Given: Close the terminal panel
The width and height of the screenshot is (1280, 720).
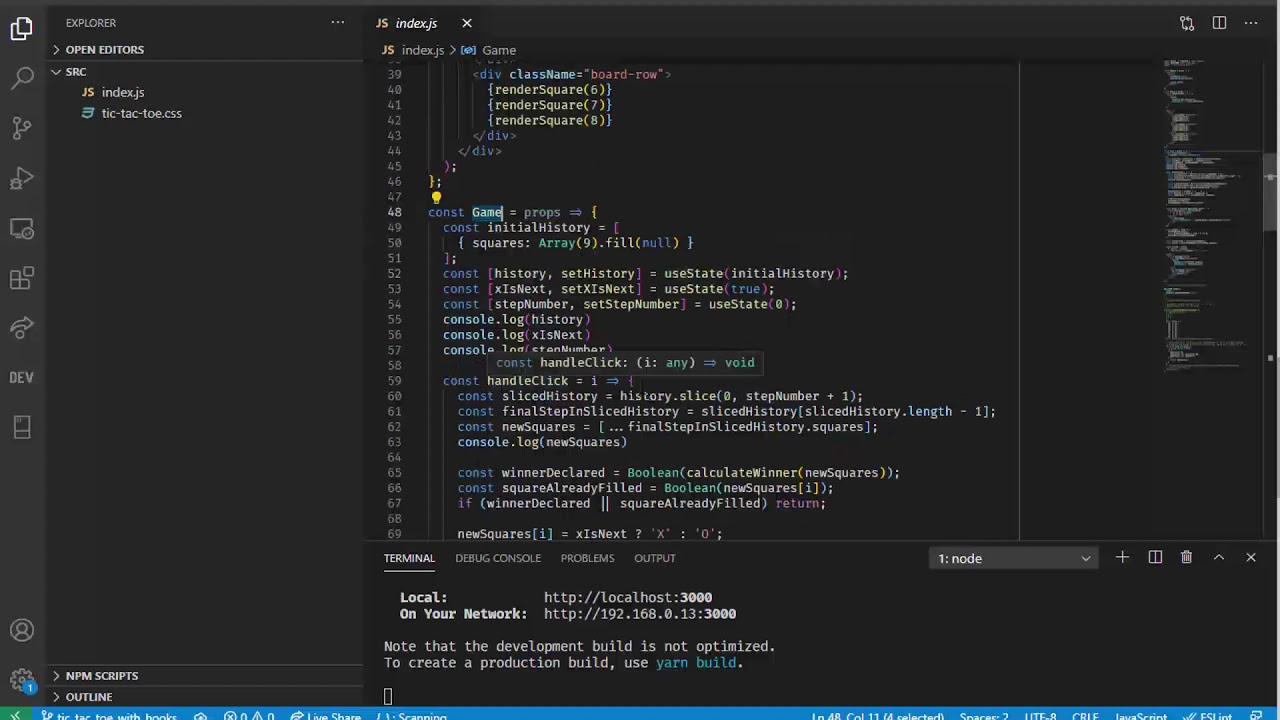Looking at the screenshot, I should click(x=1250, y=558).
